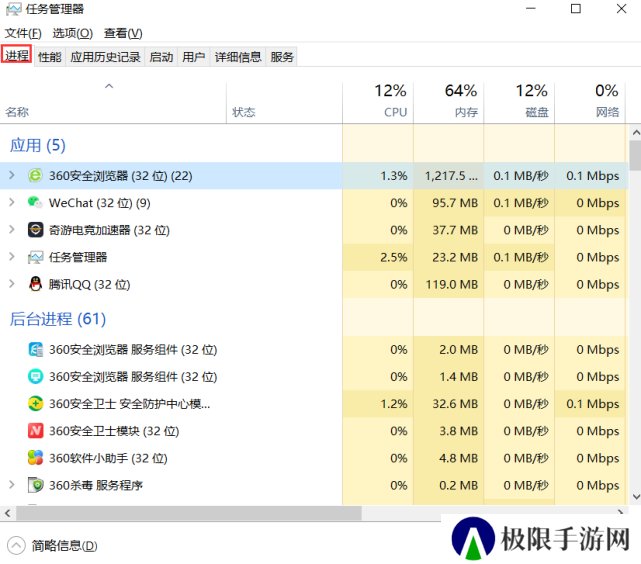Click the vertical scrollbar down arrow
Viewport: 641px width, 564px height.
pyautogui.click(x=635, y=497)
